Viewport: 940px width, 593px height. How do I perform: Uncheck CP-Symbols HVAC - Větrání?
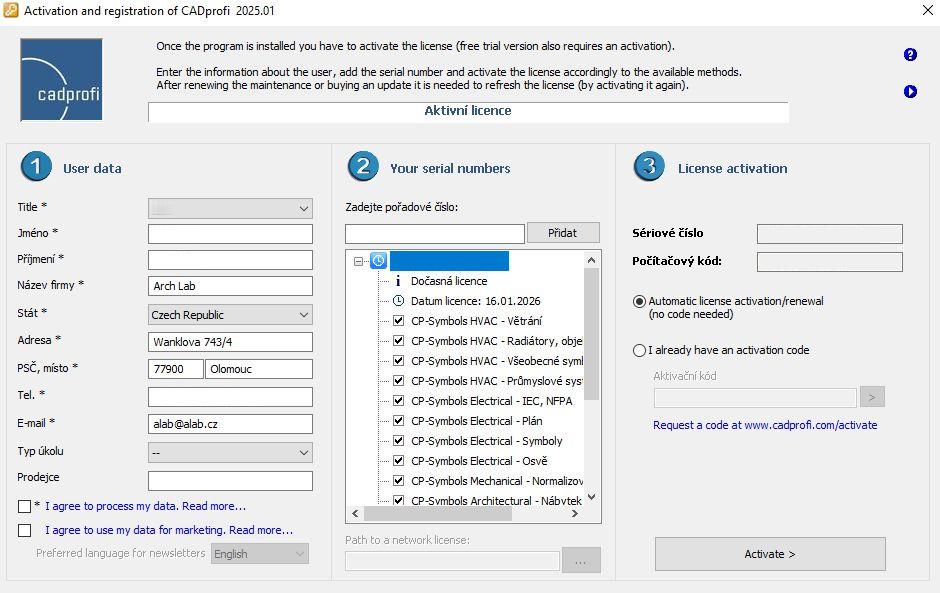click(x=398, y=321)
